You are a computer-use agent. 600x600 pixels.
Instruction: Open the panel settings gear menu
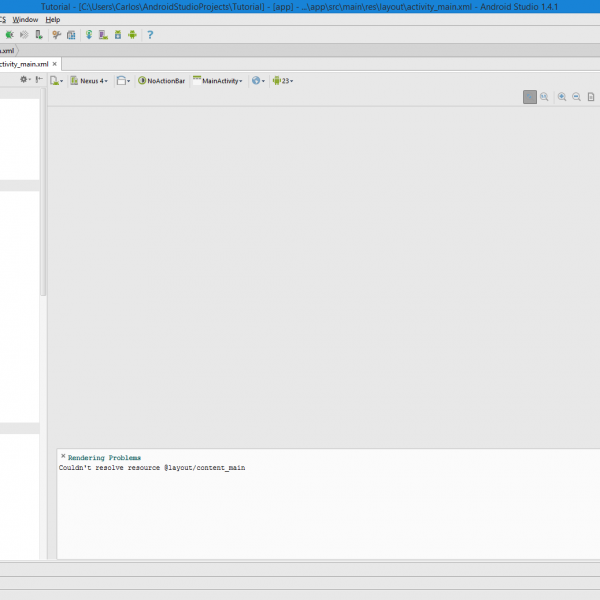tap(25, 80)
